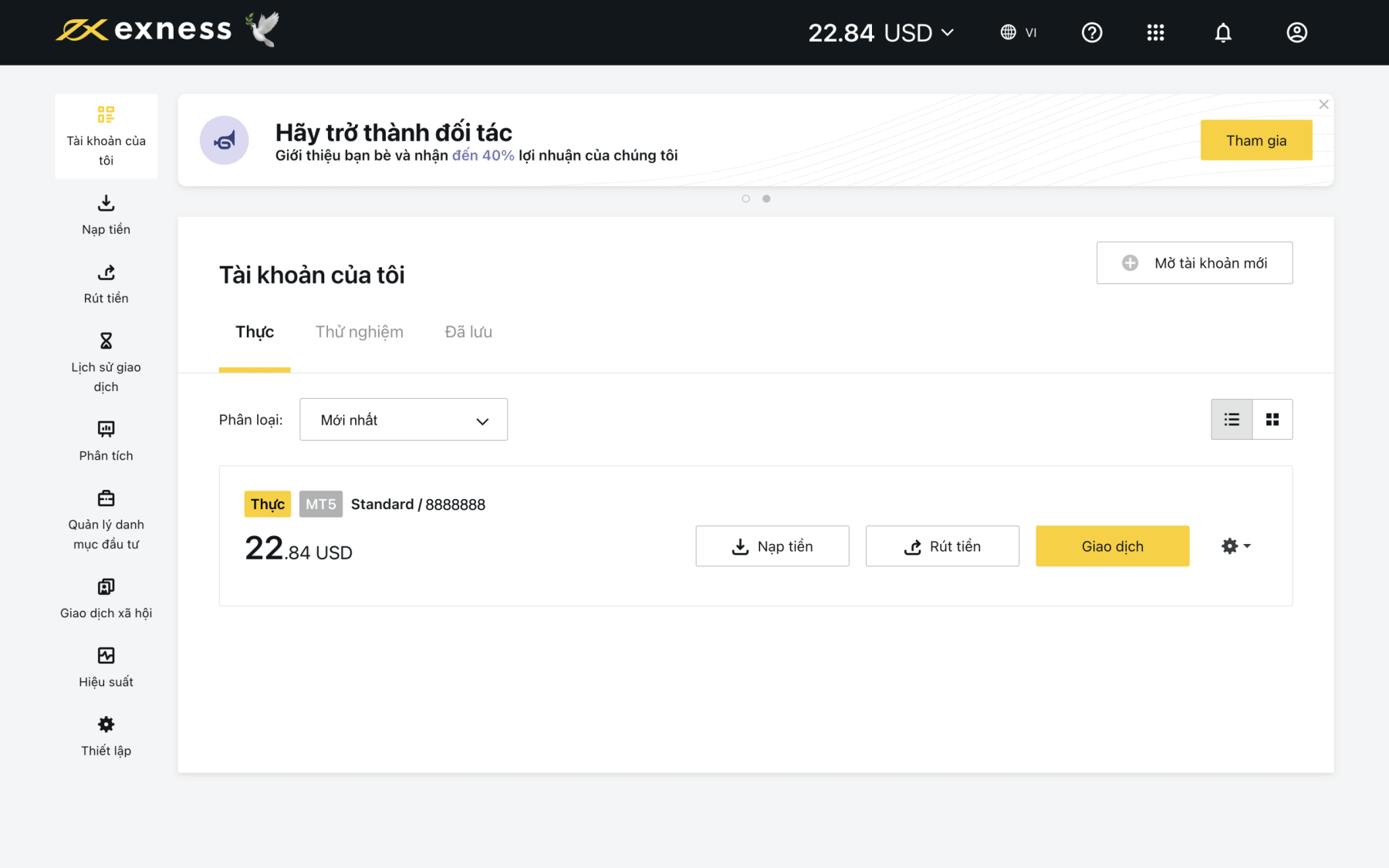Click the đến 40% link
This screenshot has width=1389, height=868.
click(x=483, y=155)
